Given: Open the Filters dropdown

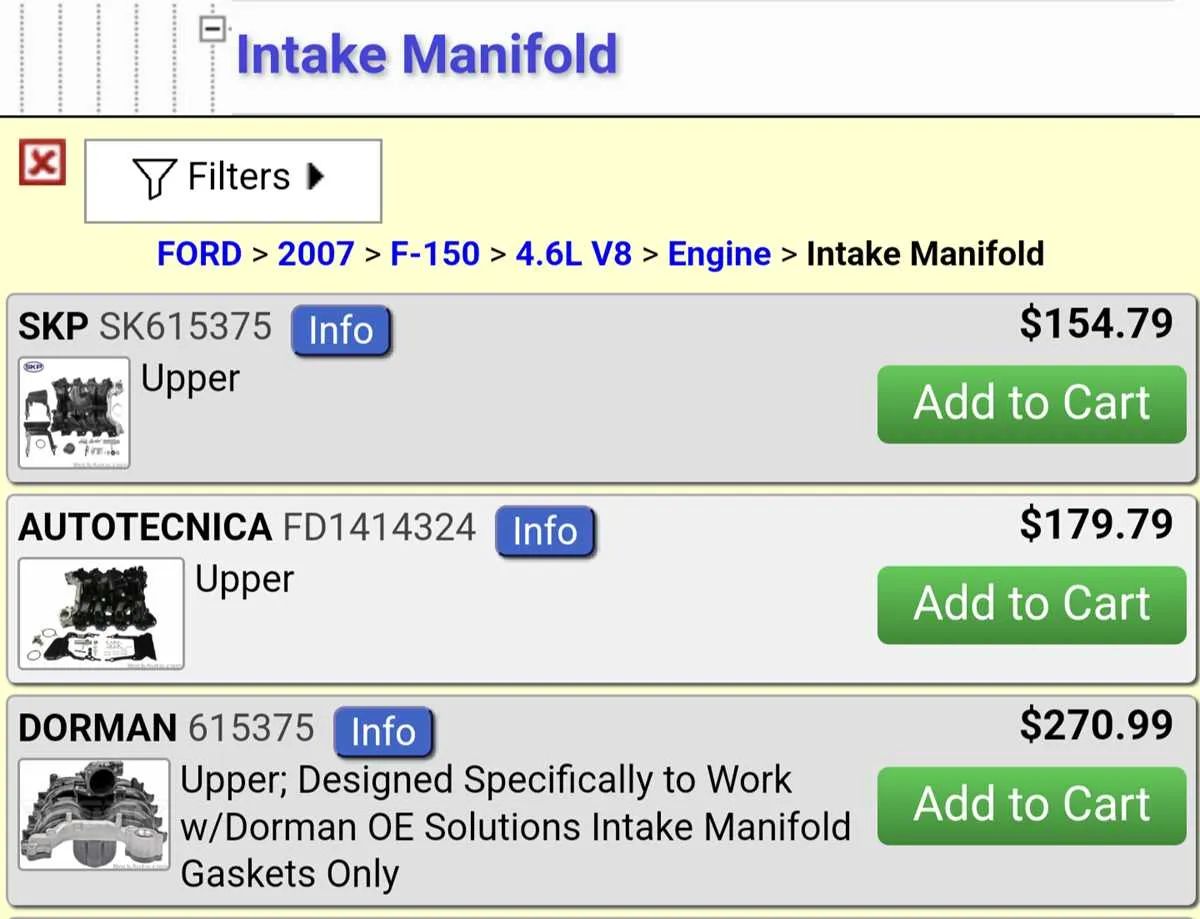Looking at the screenshot, I should tap(233, 180).
